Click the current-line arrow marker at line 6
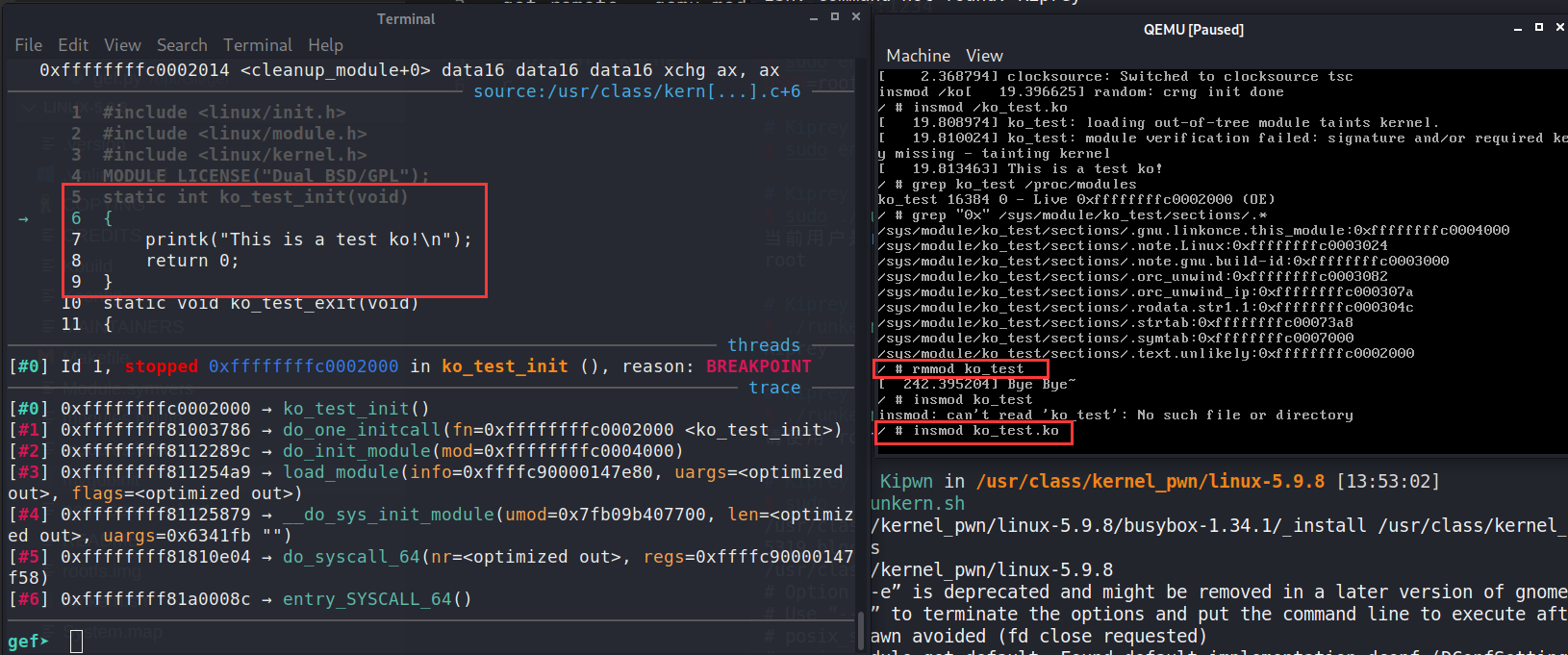 click(x=23, y=219)
